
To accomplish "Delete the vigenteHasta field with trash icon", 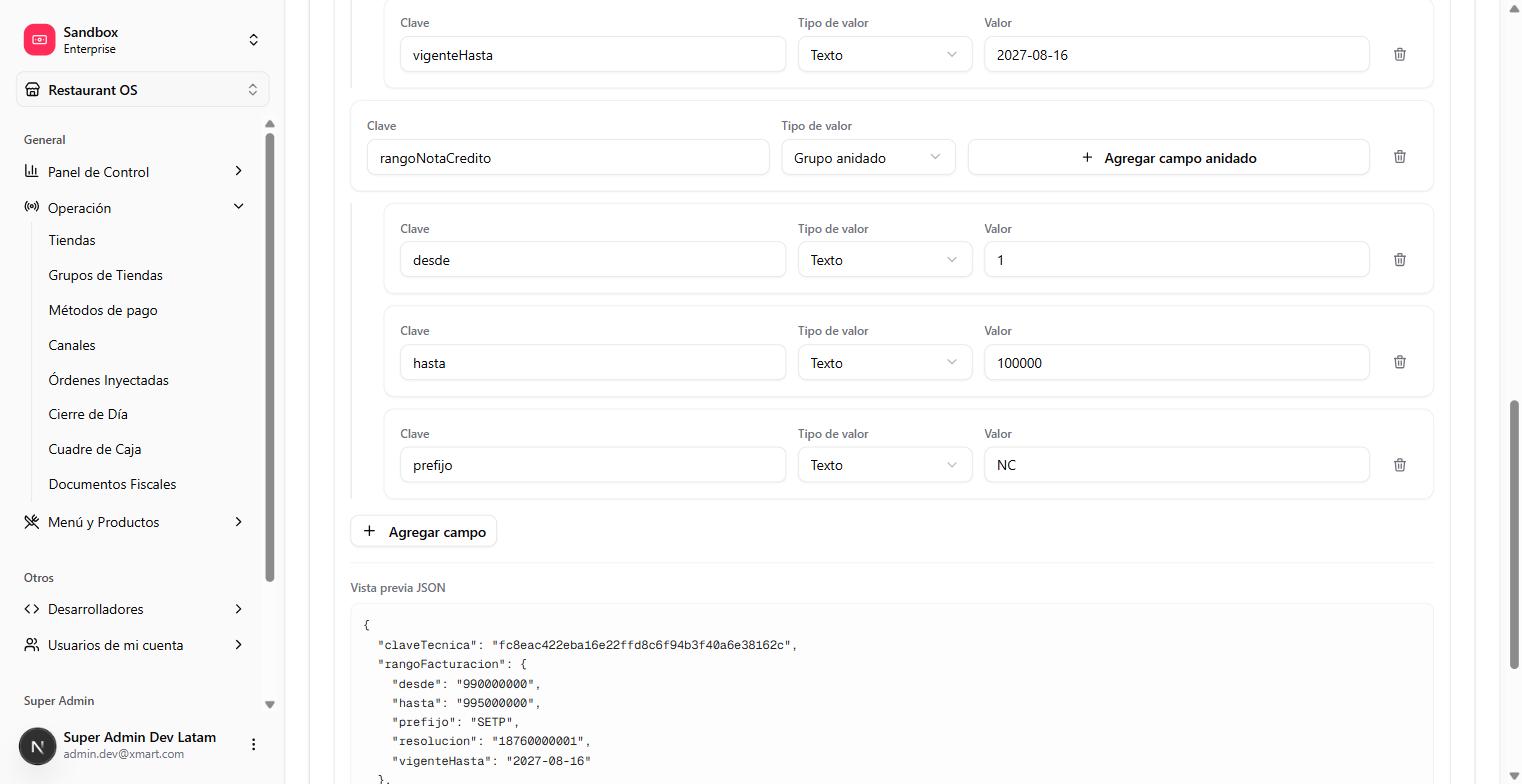I will pyautogui.click(x=1399, y=54).
